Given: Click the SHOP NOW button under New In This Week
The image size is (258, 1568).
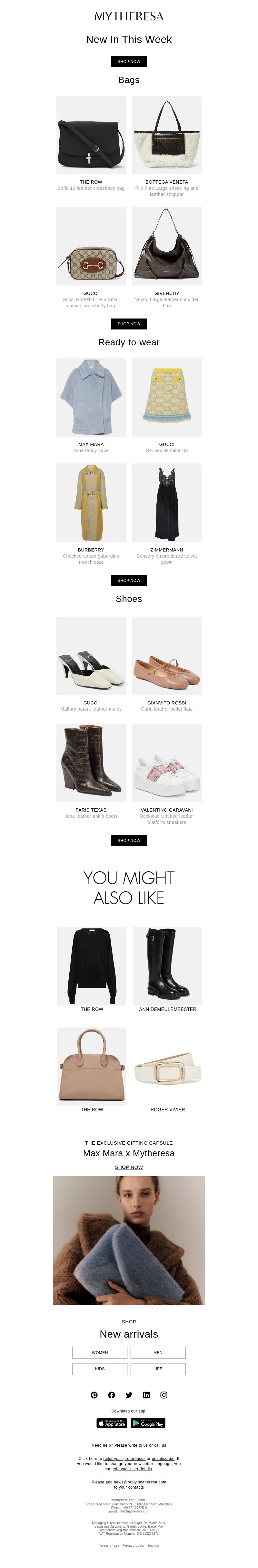Looking at the screenshot, I should tap(129, 62).
